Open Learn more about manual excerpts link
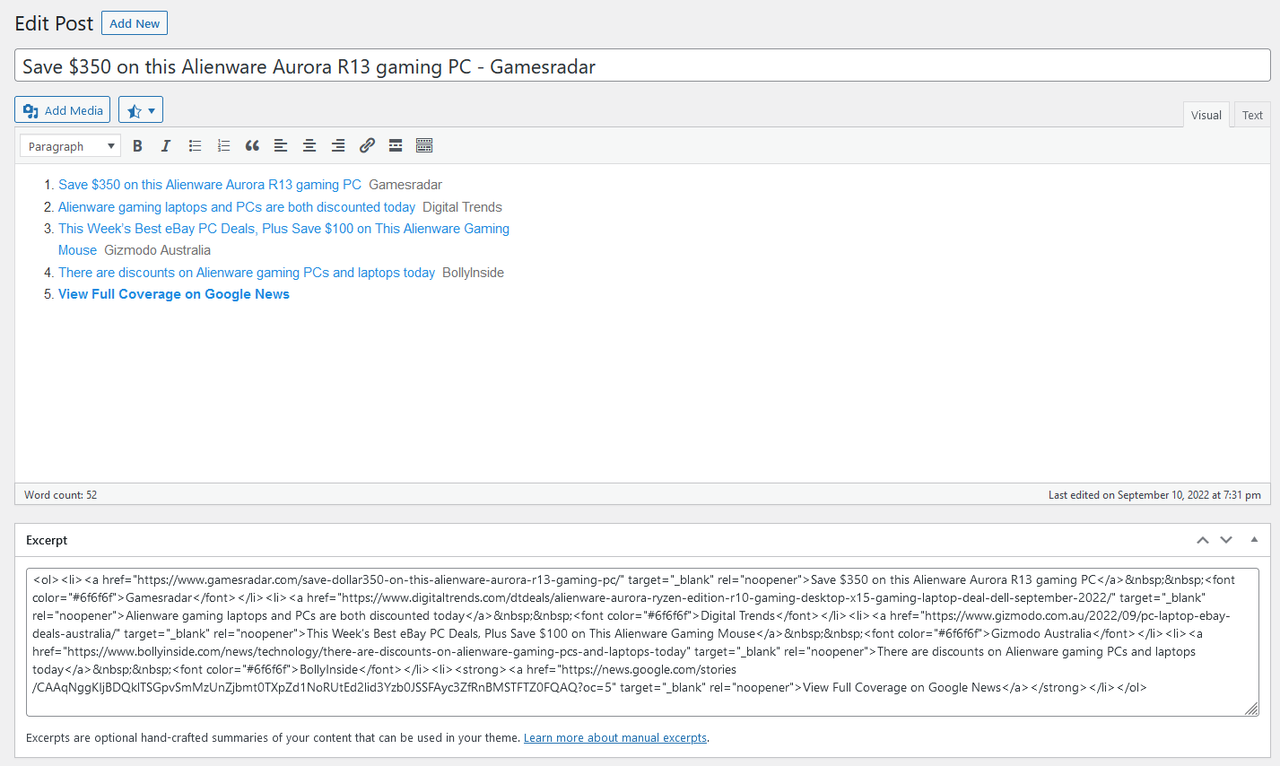Viewport: 1280px width, 766px height. coord(615,738)
